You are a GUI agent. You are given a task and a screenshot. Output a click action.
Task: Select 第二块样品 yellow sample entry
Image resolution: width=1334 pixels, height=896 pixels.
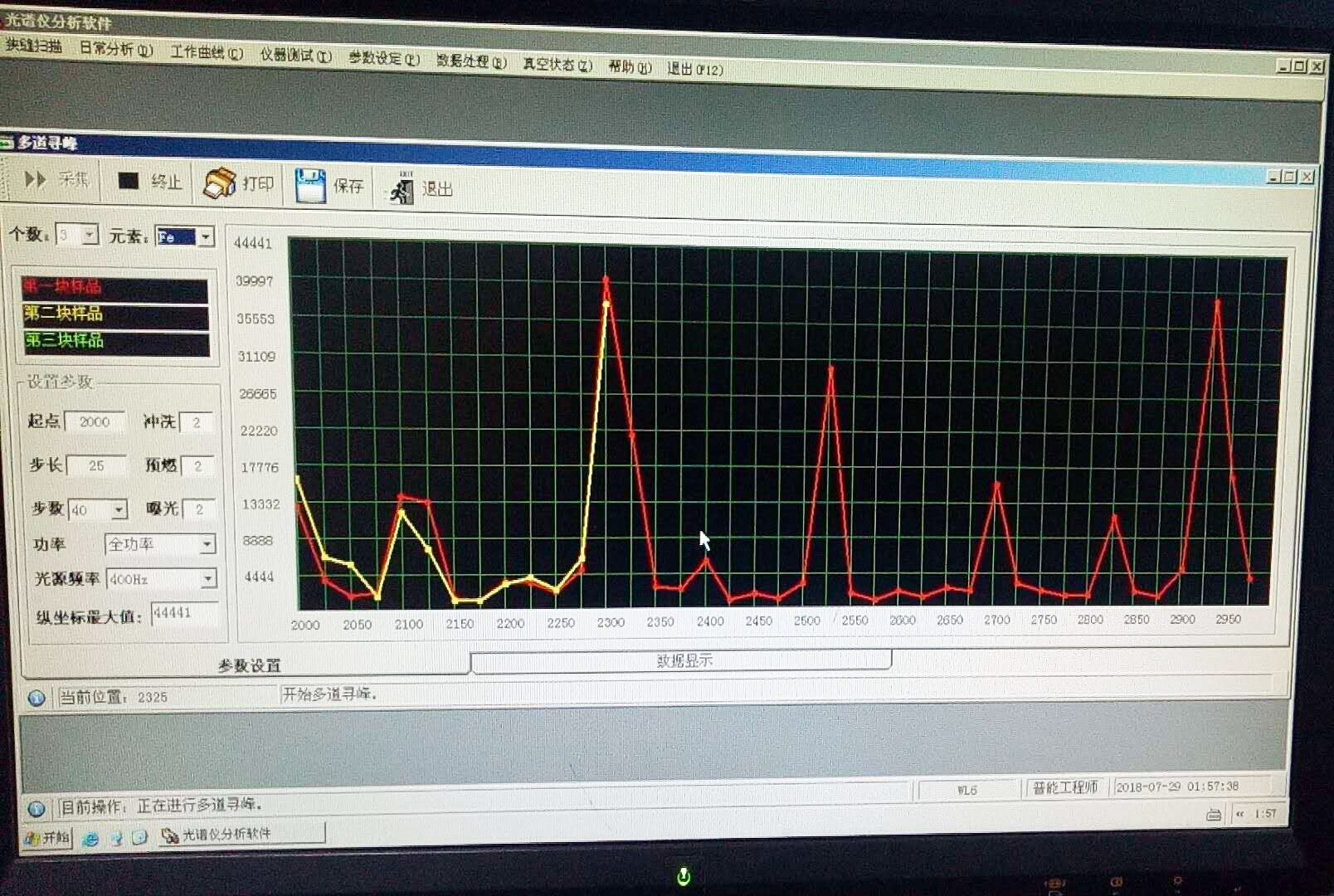point(114,314)
